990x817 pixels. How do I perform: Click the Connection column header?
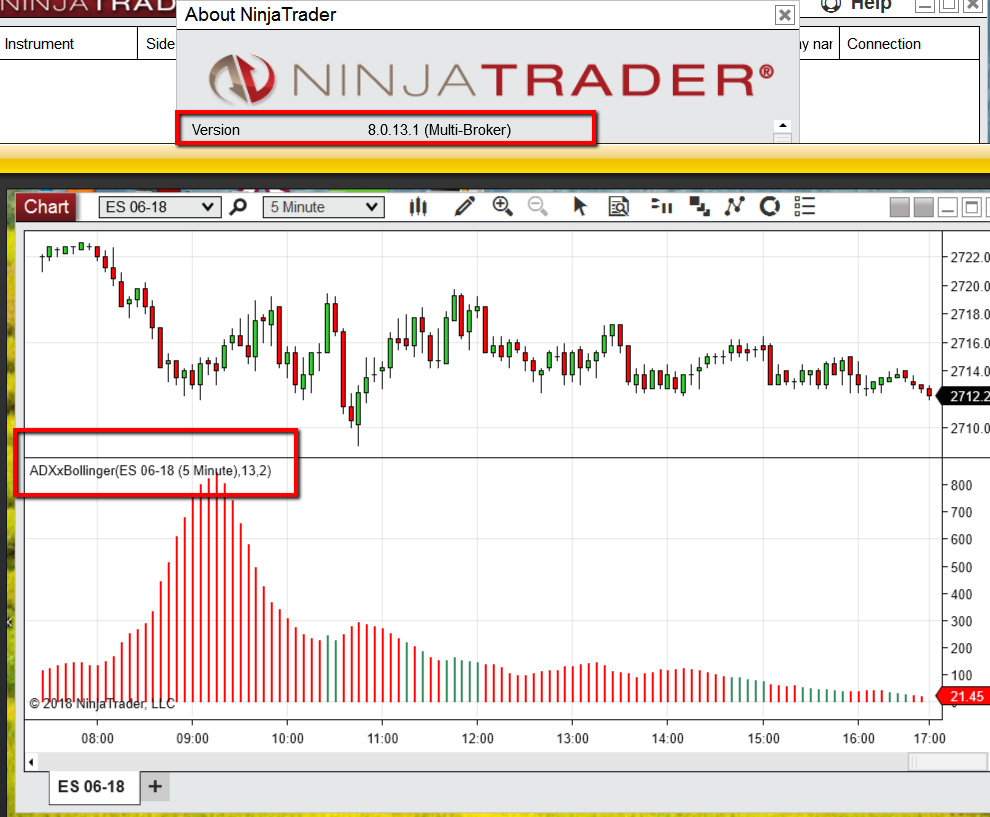909,44
